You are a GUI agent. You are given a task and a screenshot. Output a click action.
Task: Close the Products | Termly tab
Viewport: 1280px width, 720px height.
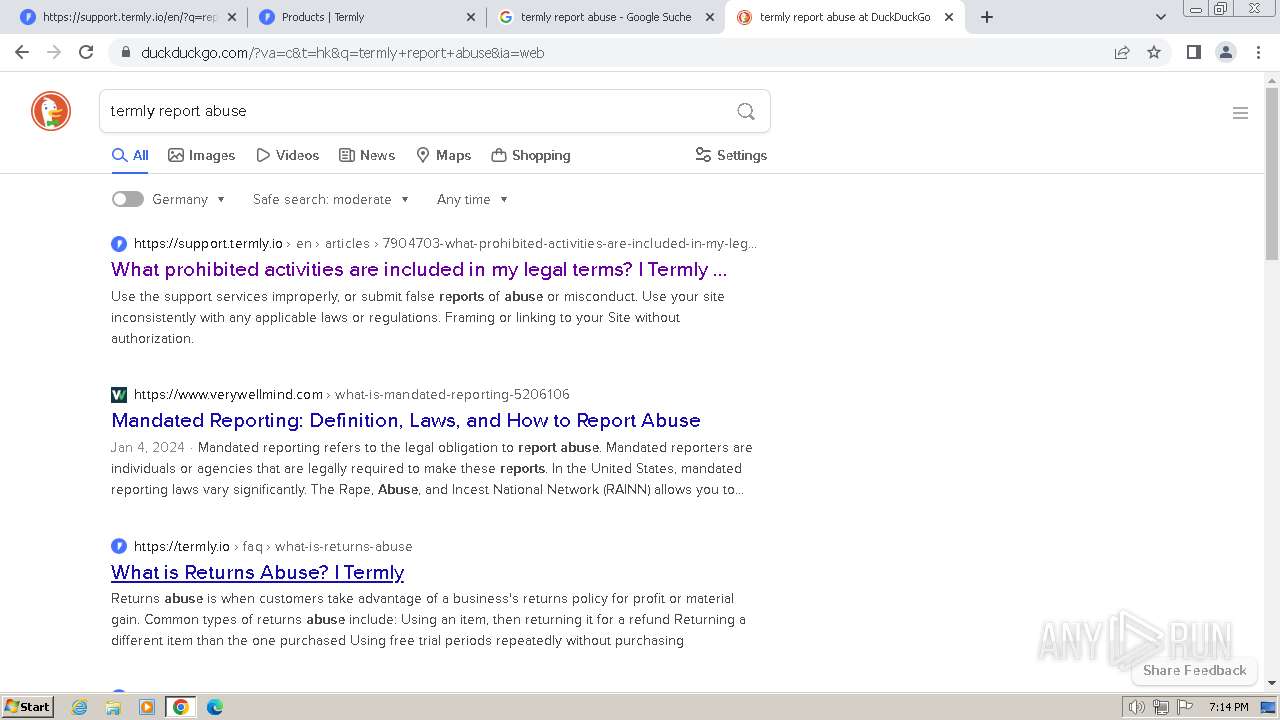(471, 17)
